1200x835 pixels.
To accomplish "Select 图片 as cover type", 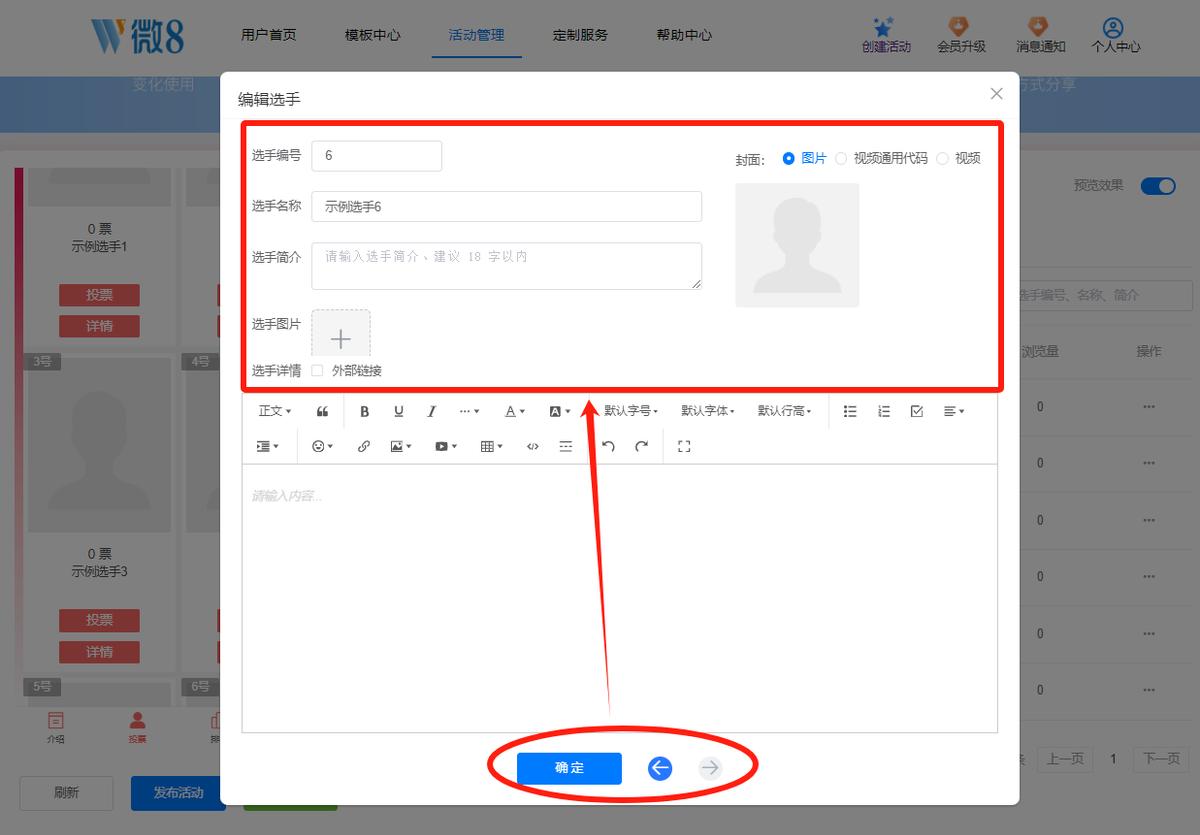I will tap(804, 158).
